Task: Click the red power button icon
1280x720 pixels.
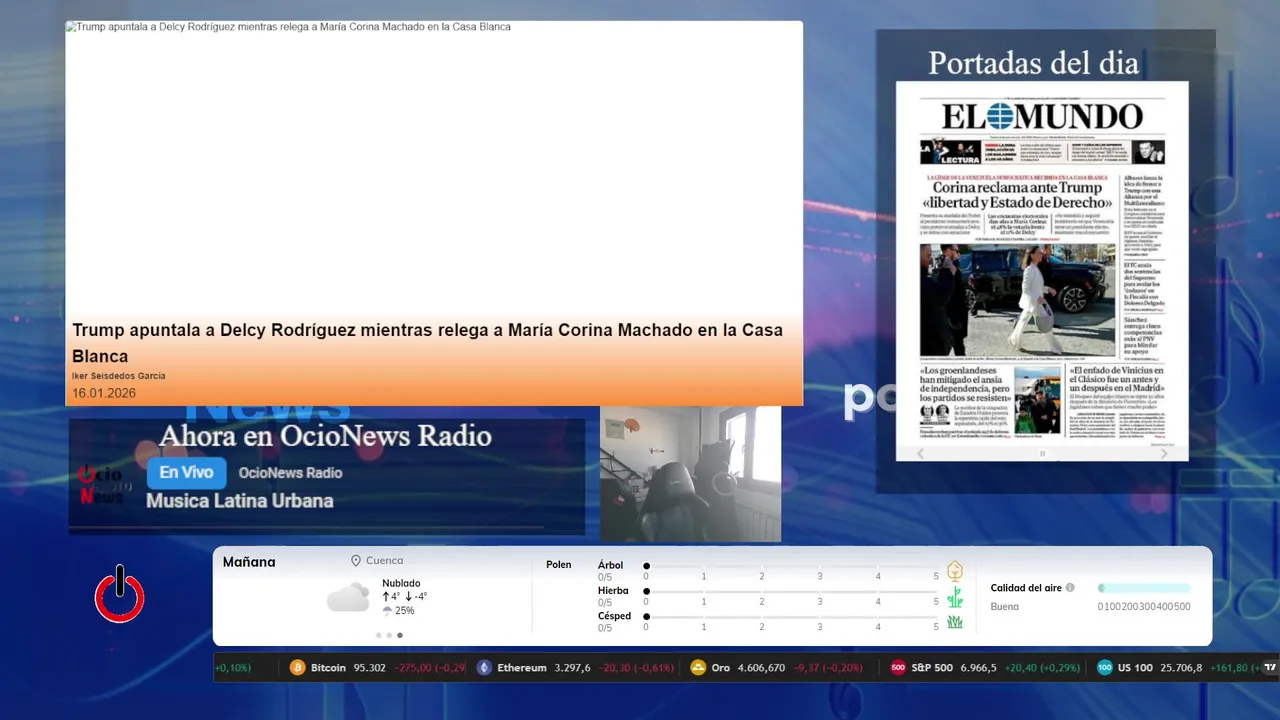Action: tap(120, 594)
